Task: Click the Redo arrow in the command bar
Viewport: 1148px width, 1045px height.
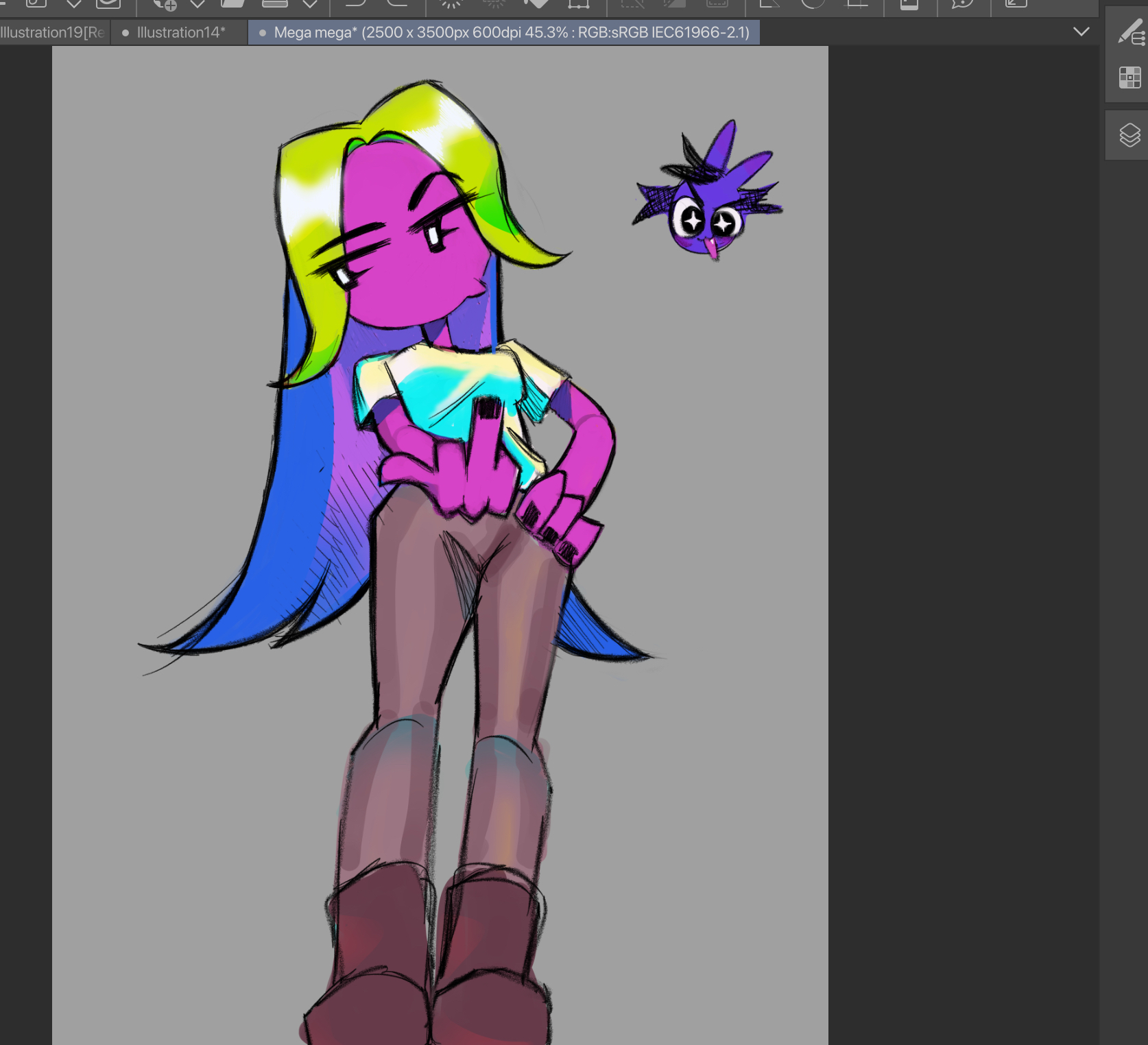Action: coord(398,3)
